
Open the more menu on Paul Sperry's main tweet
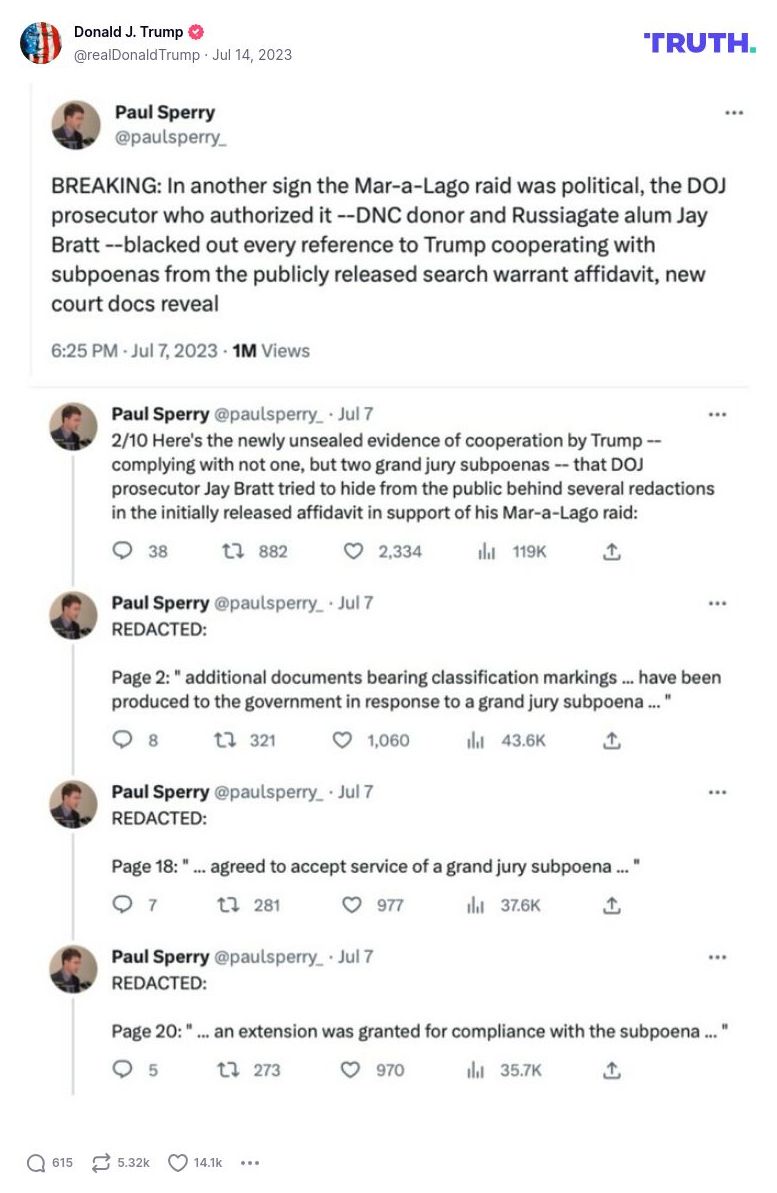coord(734,113)
